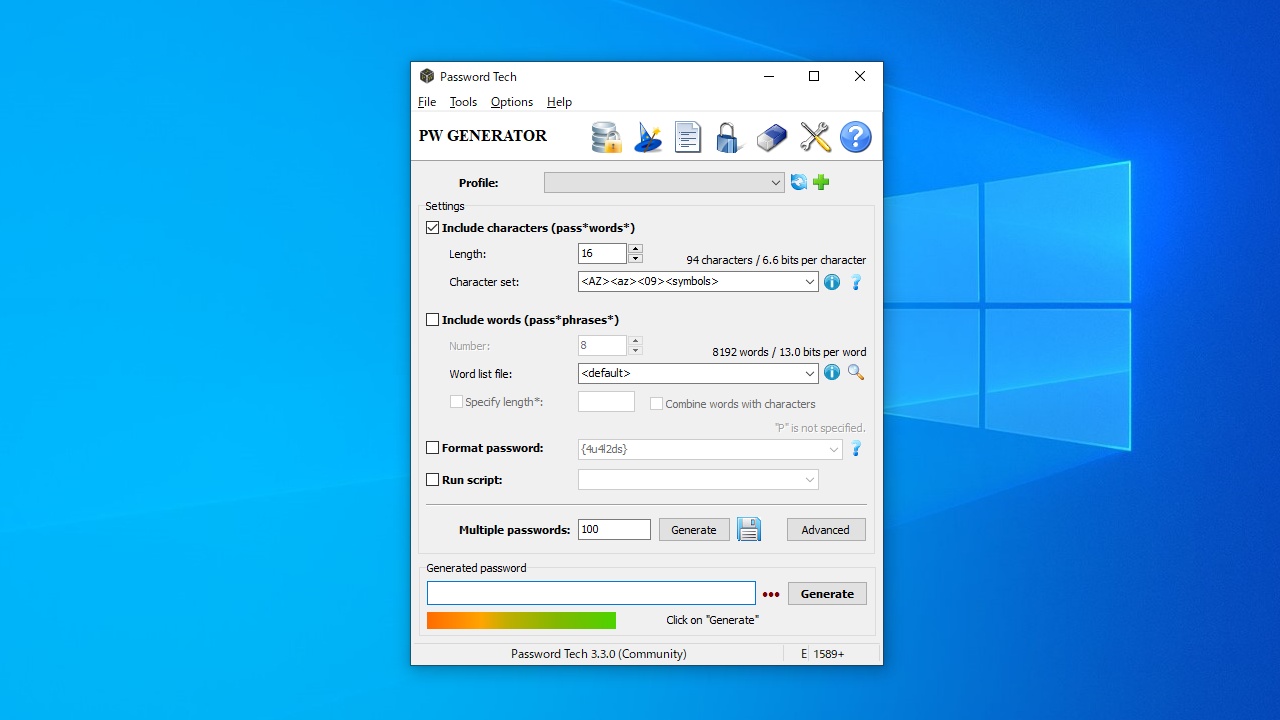Click the 1589+ entropy status bar entry

pos(829,654)
